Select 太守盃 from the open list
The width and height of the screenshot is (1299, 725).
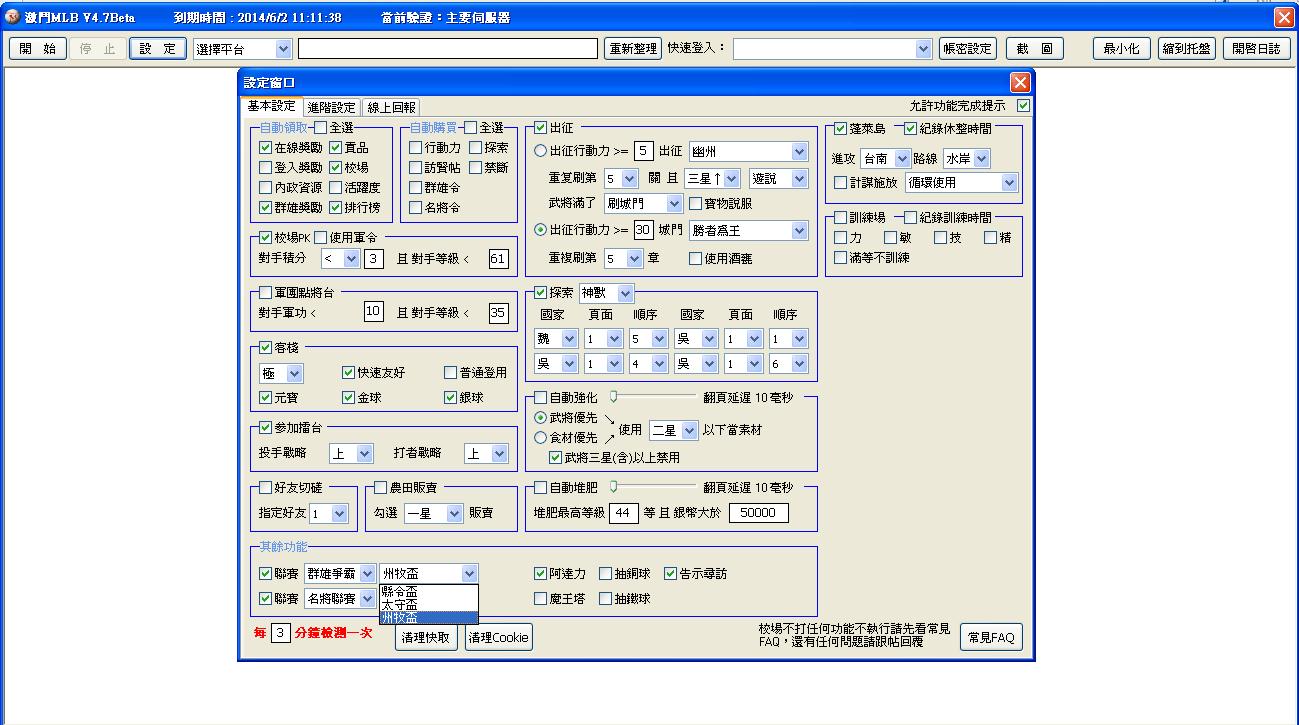coord(429,604)
